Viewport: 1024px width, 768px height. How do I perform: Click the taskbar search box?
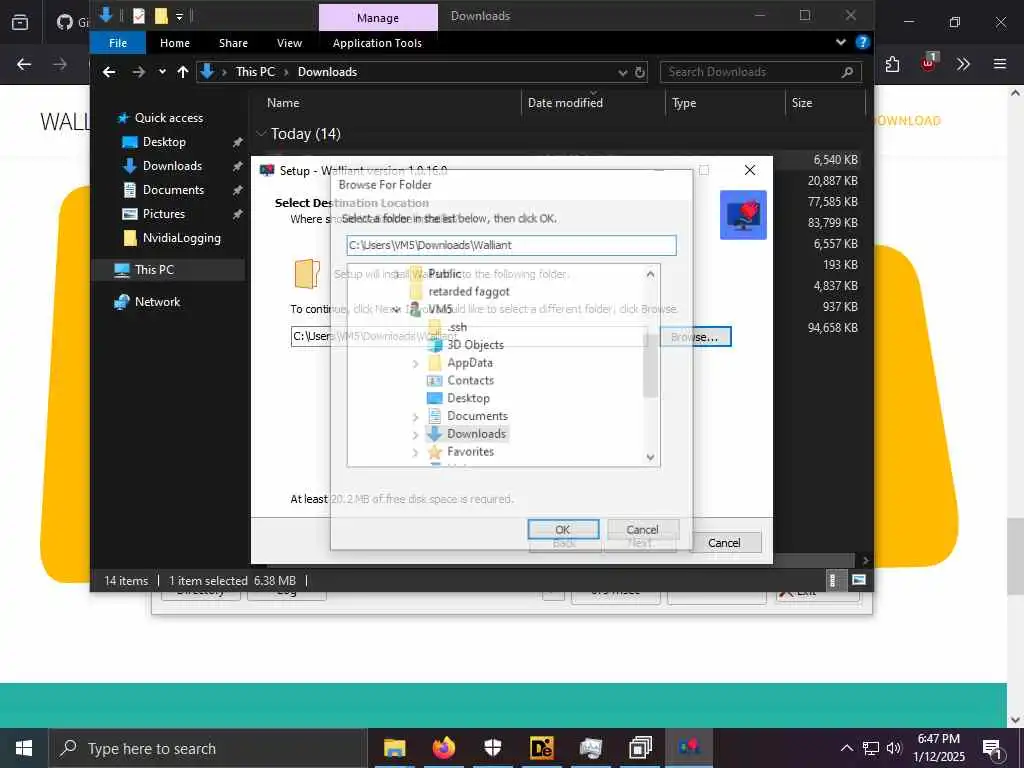coord(208,748)
